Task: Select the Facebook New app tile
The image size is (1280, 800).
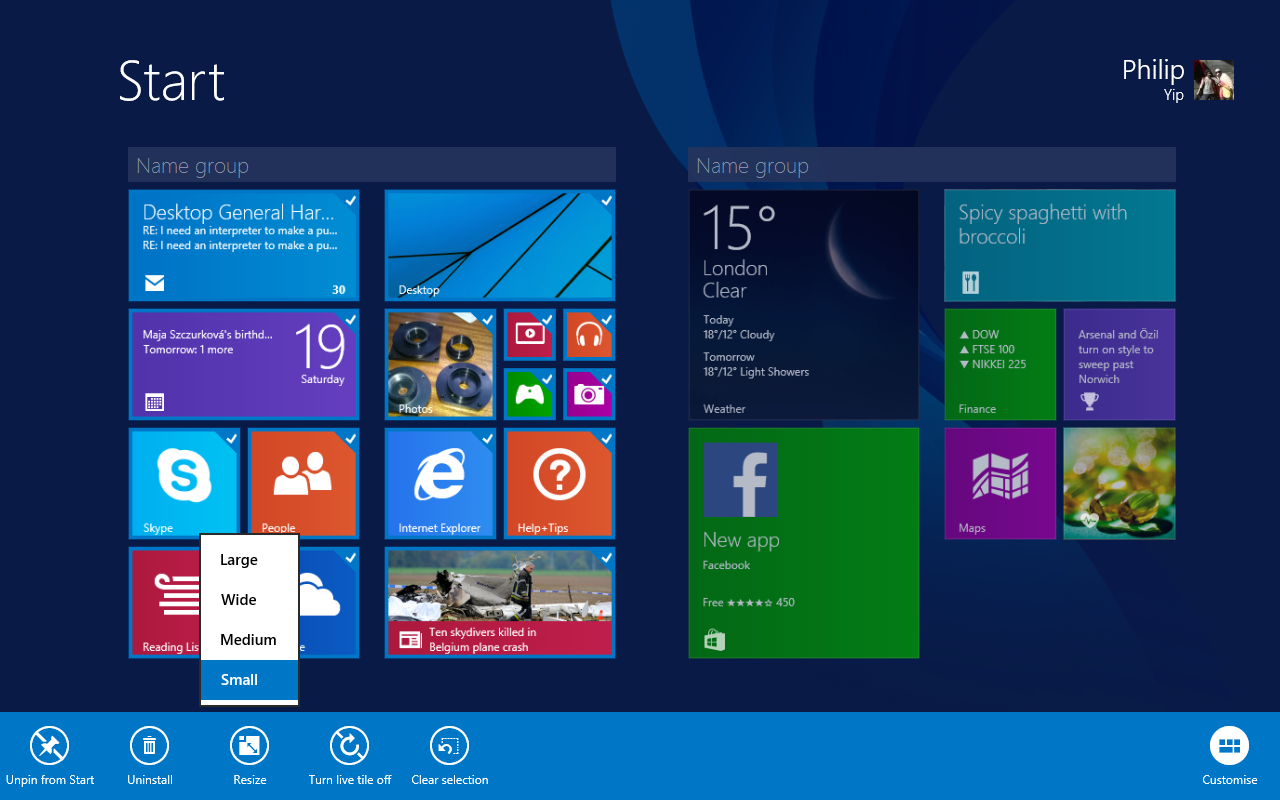Action: pos(804,543)
